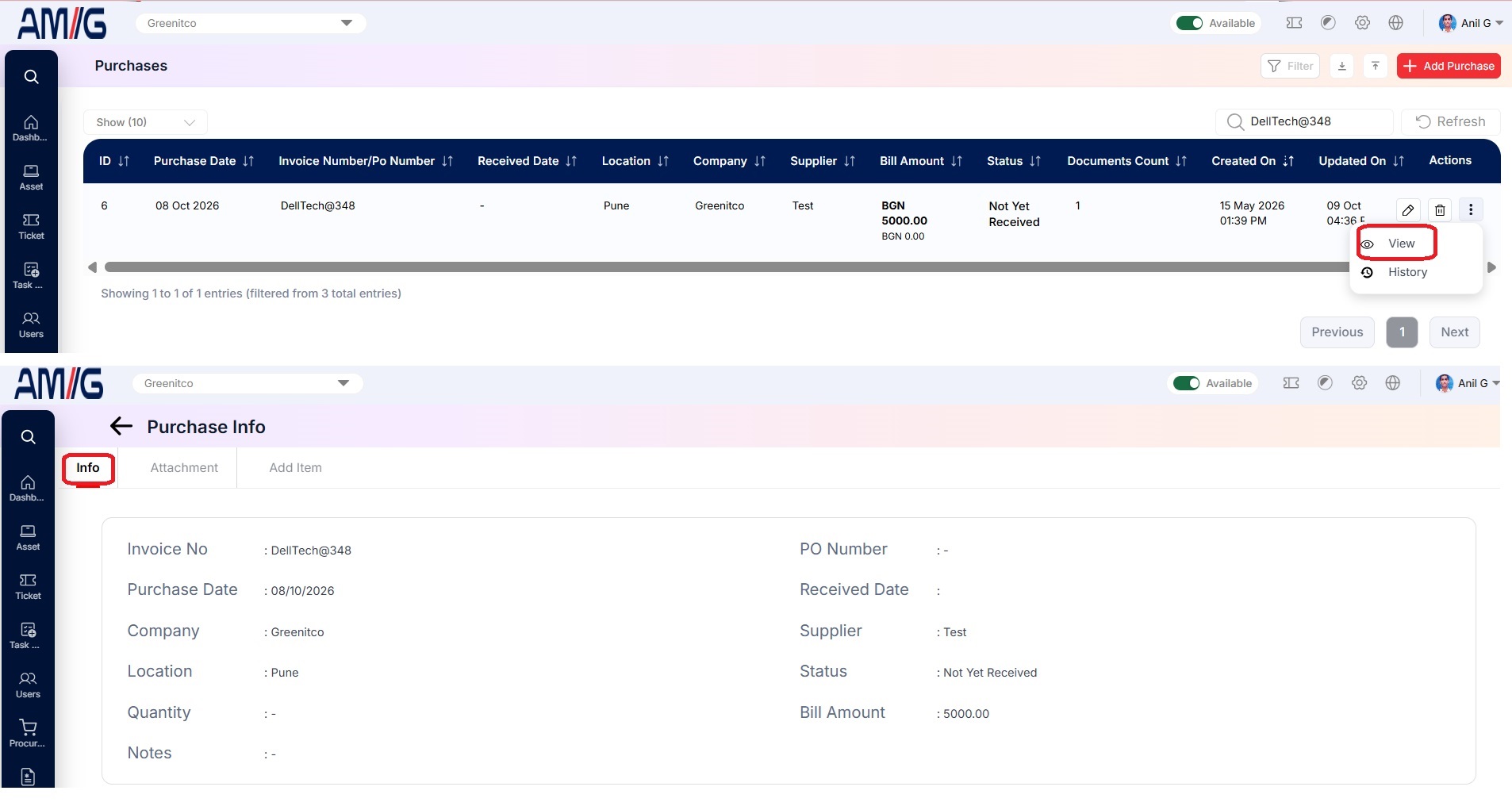Image resolution: width=1512 pixels, height=802 pixels.
Task: Open Users in upper sidebar
Action: pyautogui.click(x=31, y=325)
